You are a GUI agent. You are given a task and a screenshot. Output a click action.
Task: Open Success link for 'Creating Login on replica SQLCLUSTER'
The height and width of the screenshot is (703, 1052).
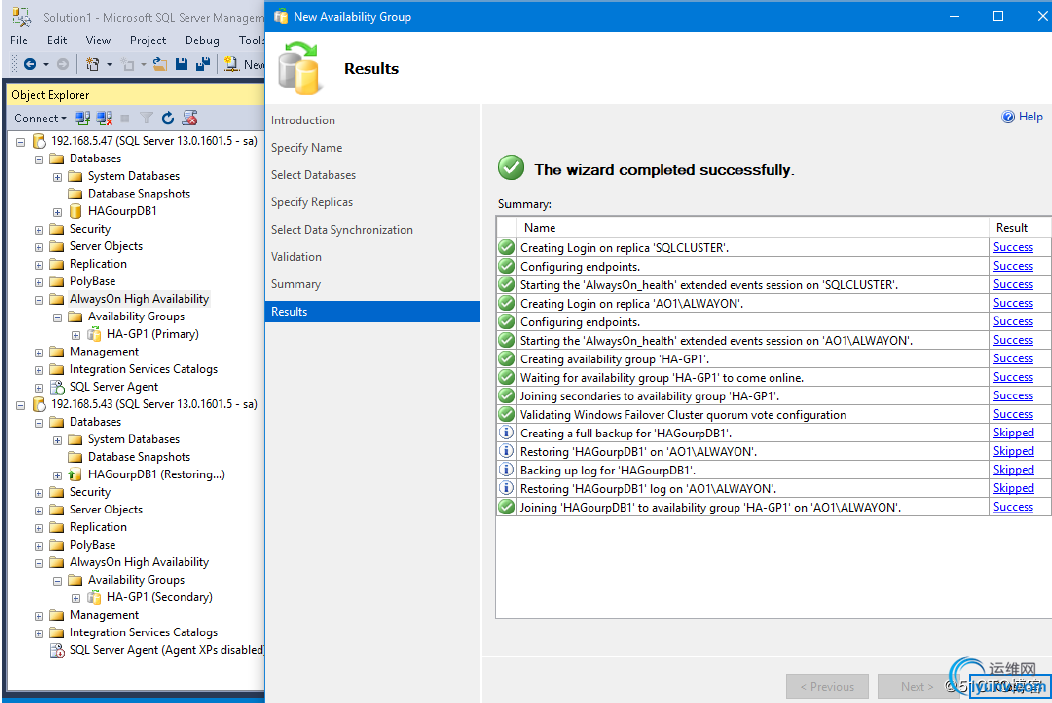(x=1012, y=248)
